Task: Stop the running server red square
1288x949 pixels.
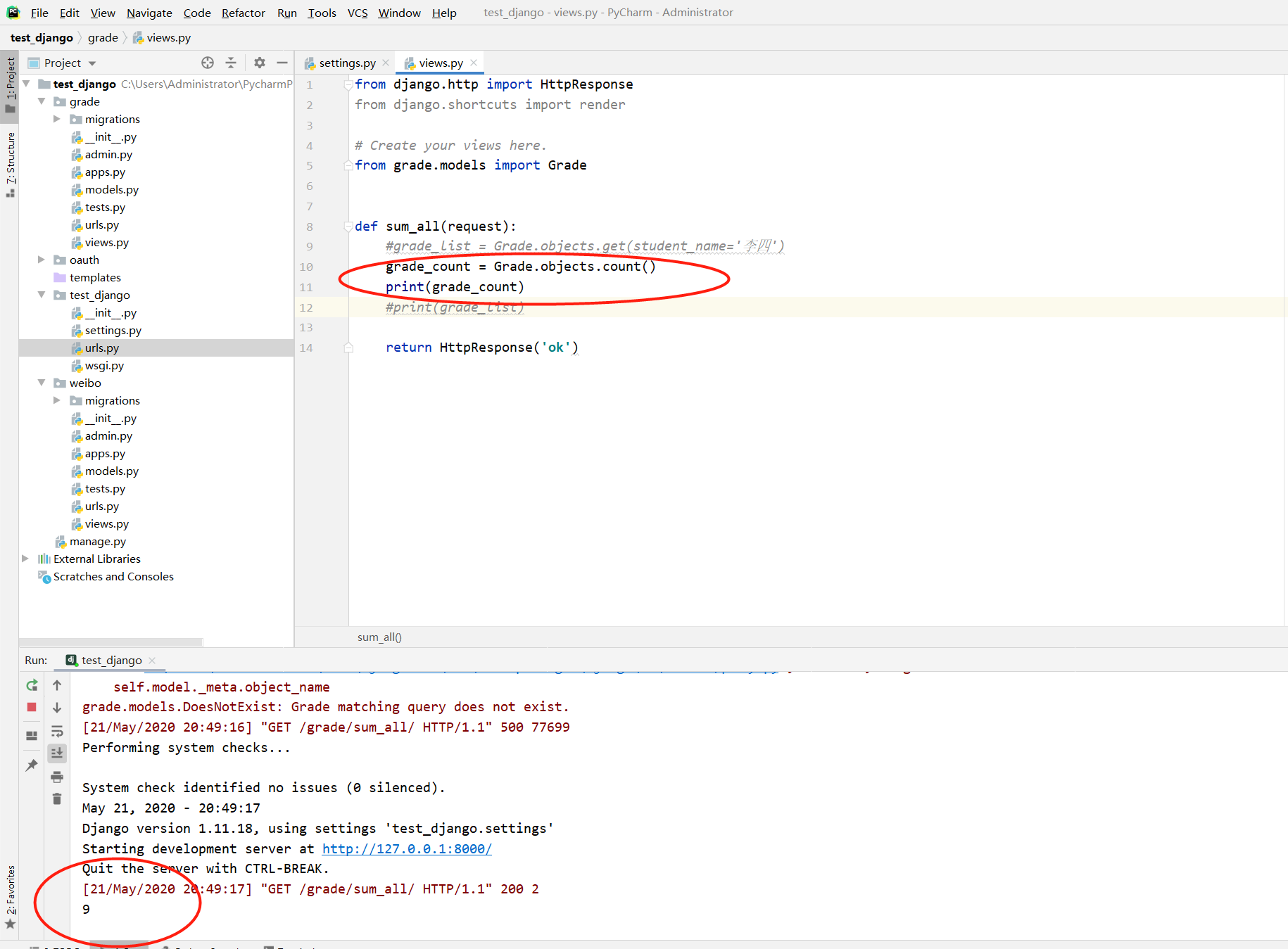Action: 32,707
